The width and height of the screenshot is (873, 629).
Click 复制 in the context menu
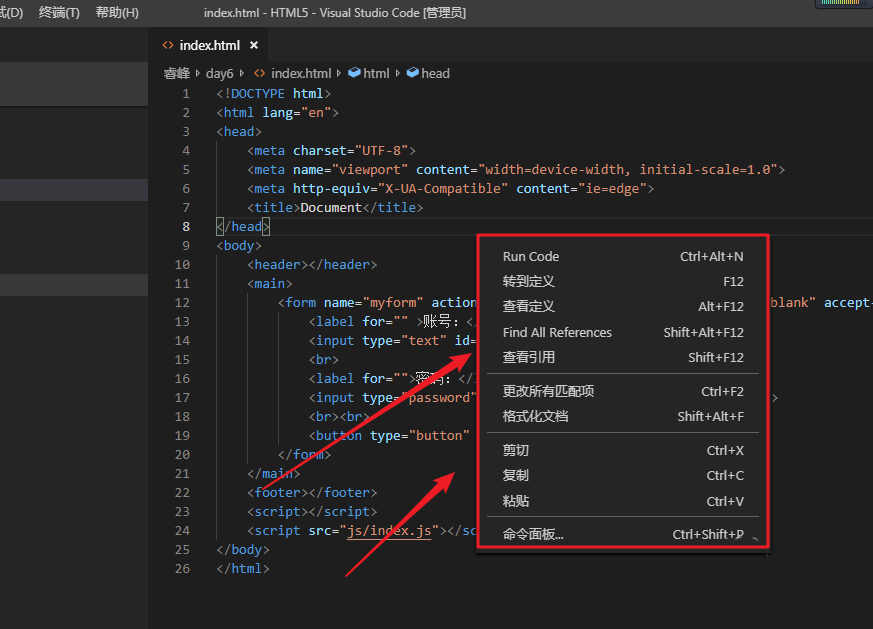pos(516,476)
